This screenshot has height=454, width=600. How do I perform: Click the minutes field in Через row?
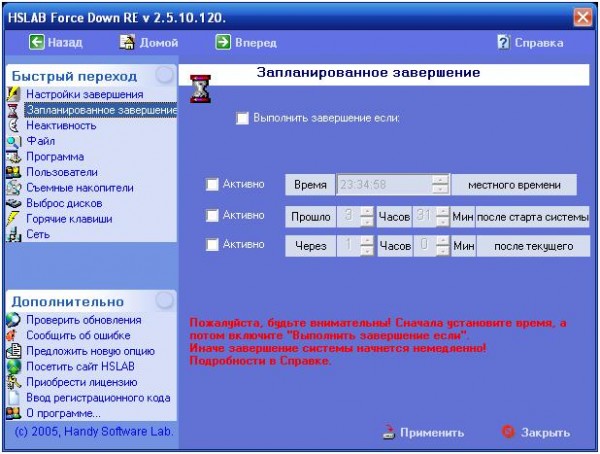(x=425, y=246)
